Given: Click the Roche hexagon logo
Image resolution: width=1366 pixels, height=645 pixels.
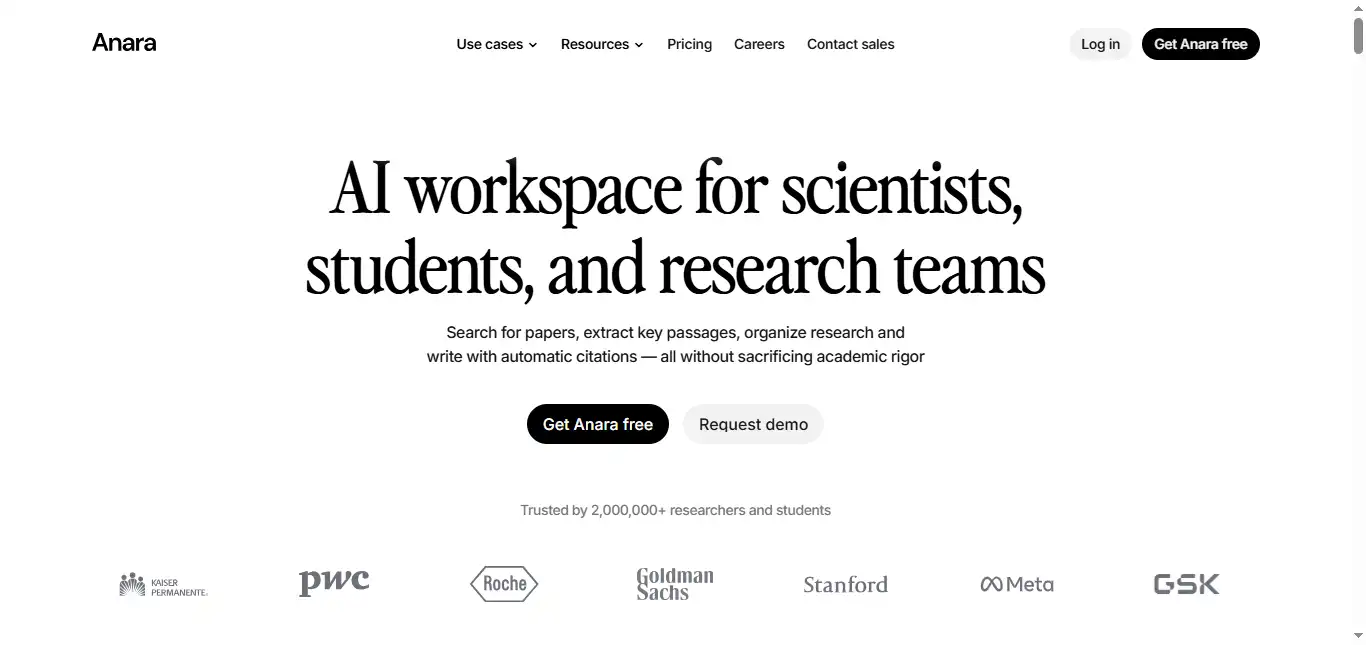Looking at the screenshot, I should tap(504, 584).
